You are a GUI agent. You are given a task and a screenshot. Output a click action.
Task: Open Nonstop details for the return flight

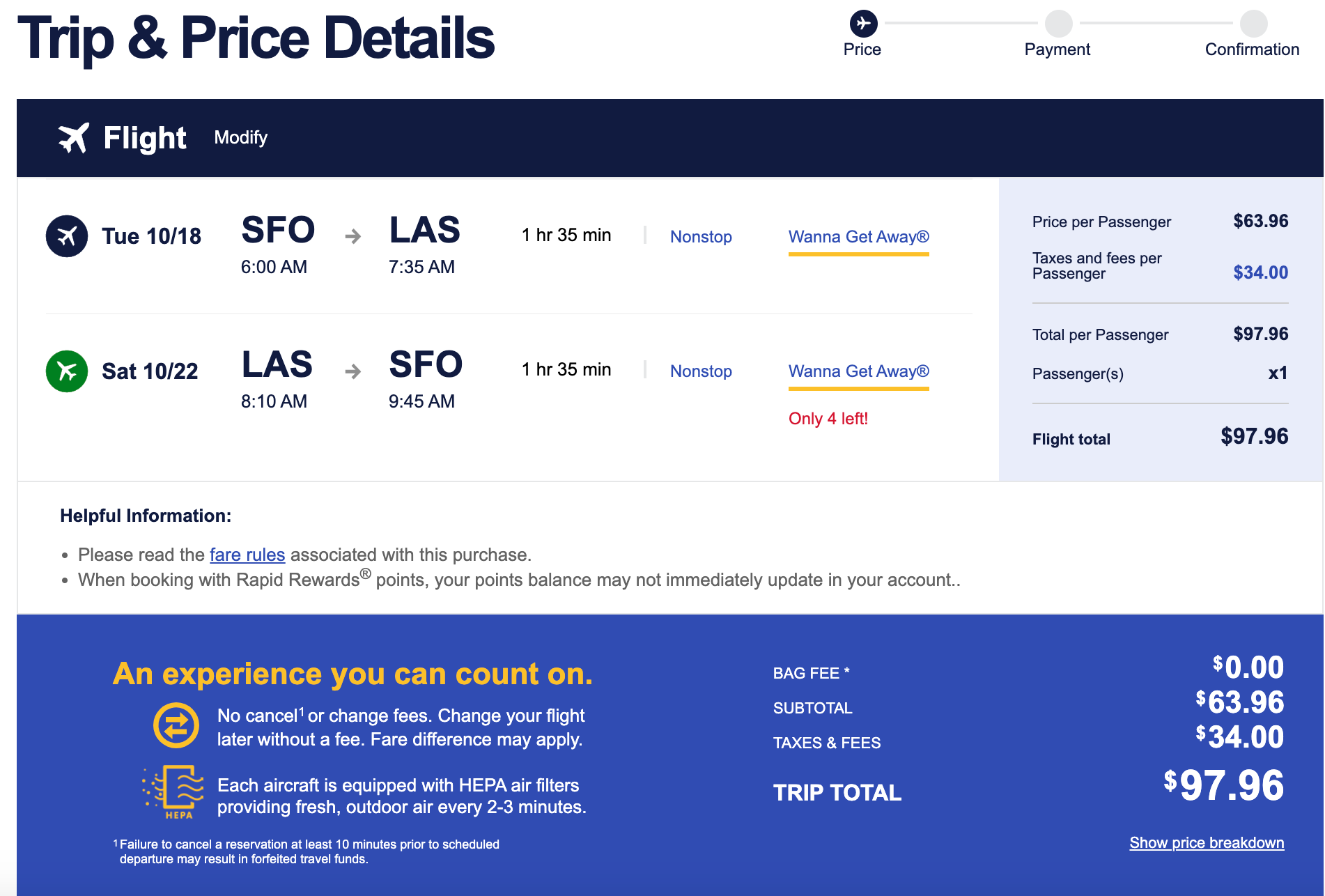point(701,371)
